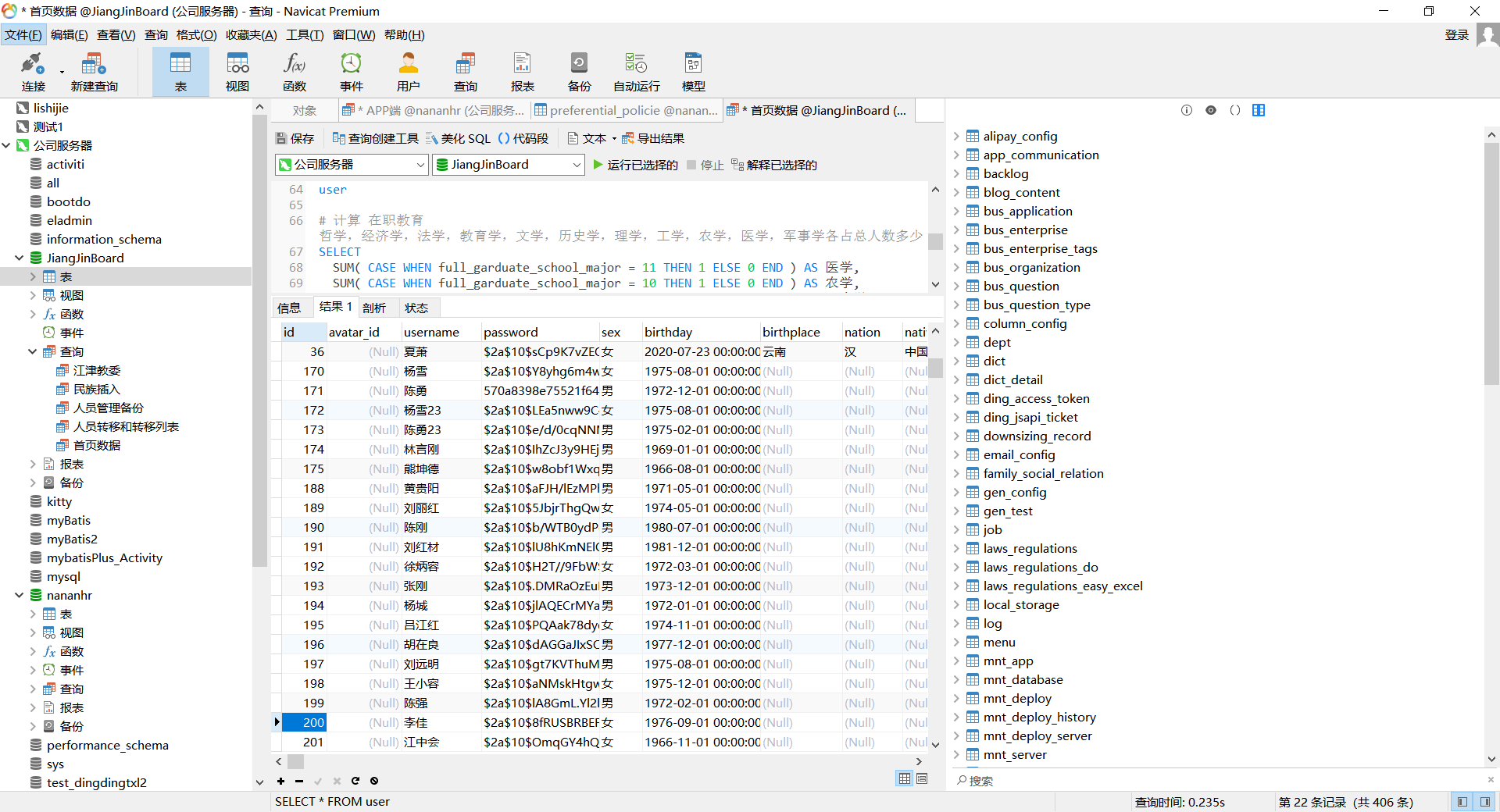
Task: Click the 代码段 (Code snippet) button
Action: pos(523,138)
